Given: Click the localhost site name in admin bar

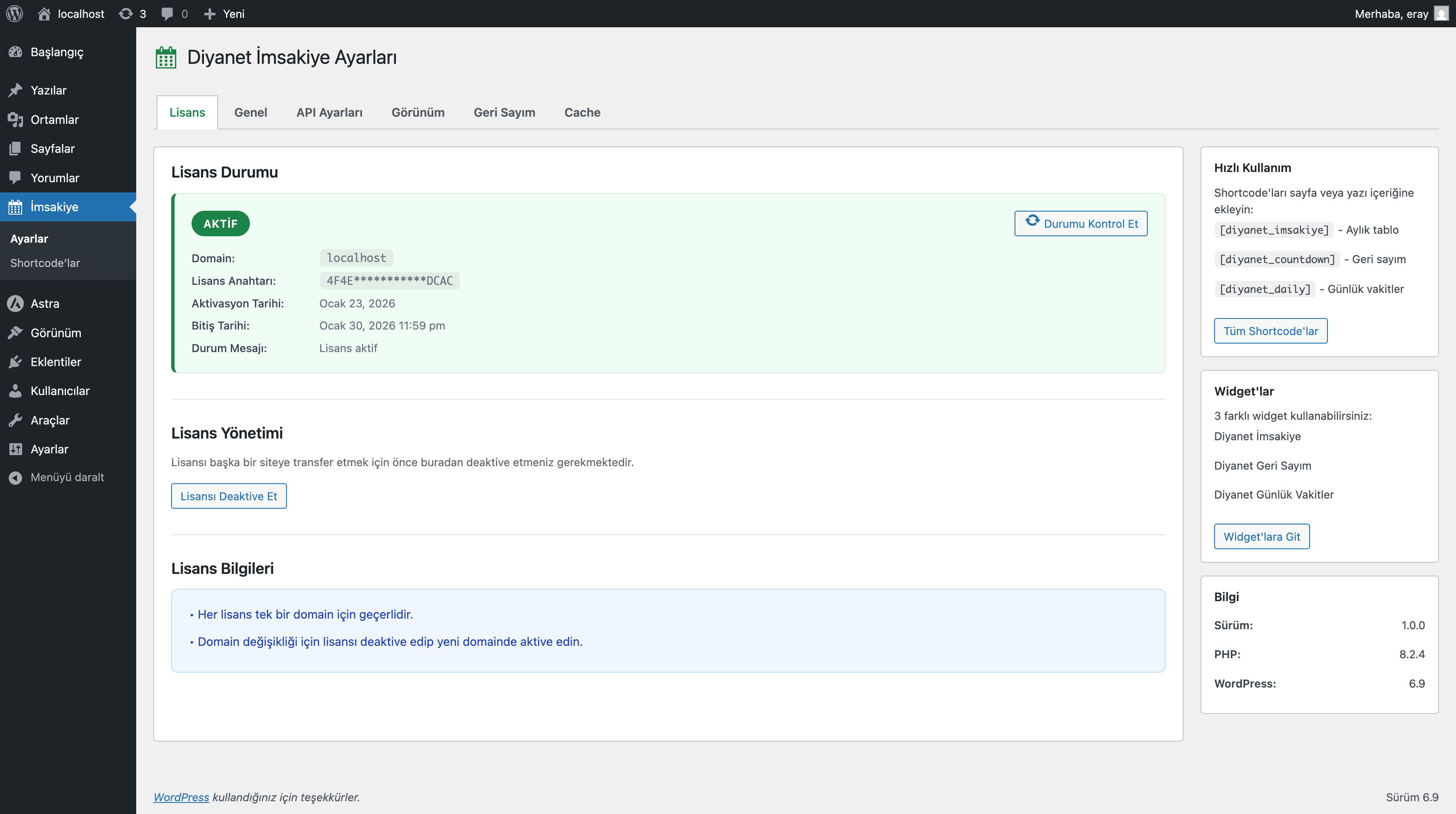Looking at the screenshot, I should pyautogui.click(x=81, y=14).
